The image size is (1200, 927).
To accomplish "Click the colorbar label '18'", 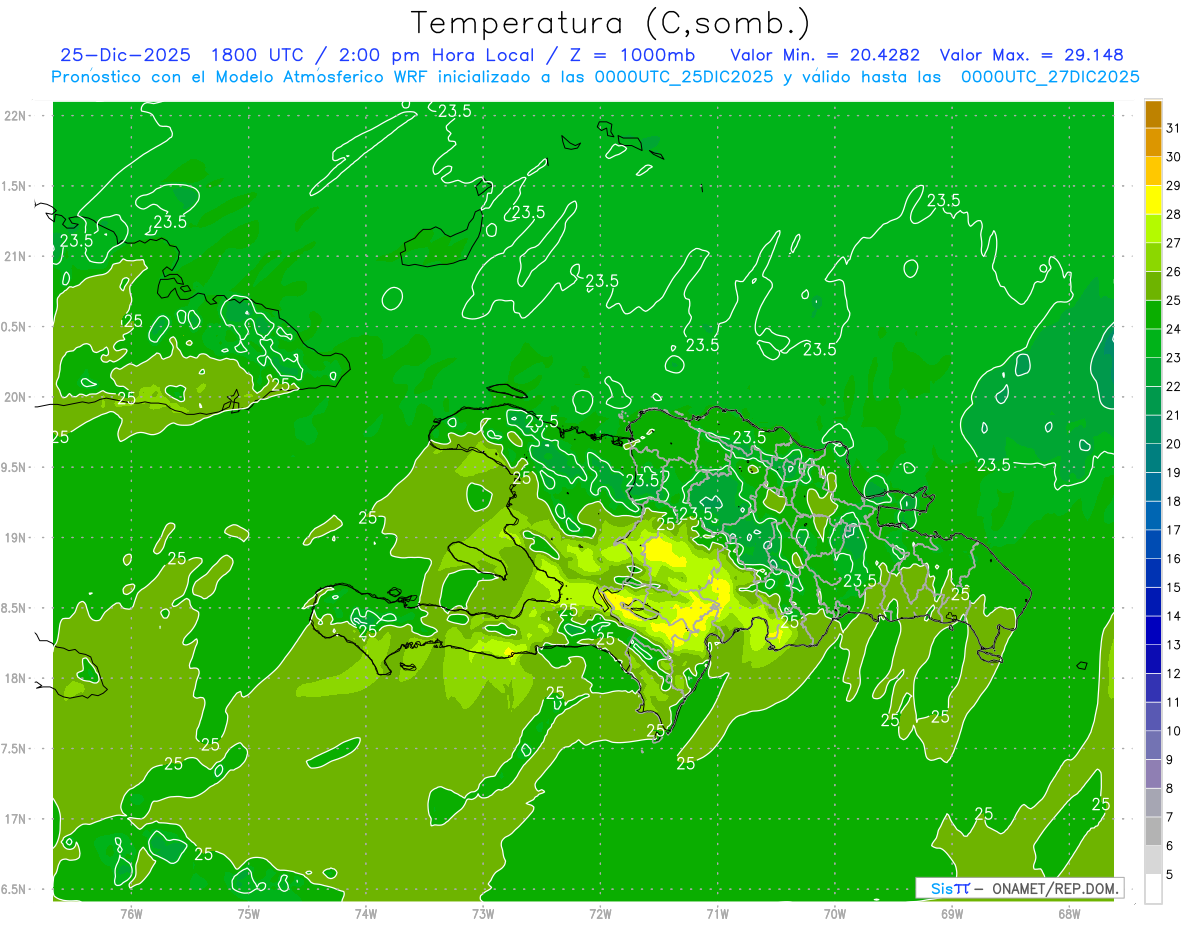I will pyautogui.click(x=1174, y=501).
